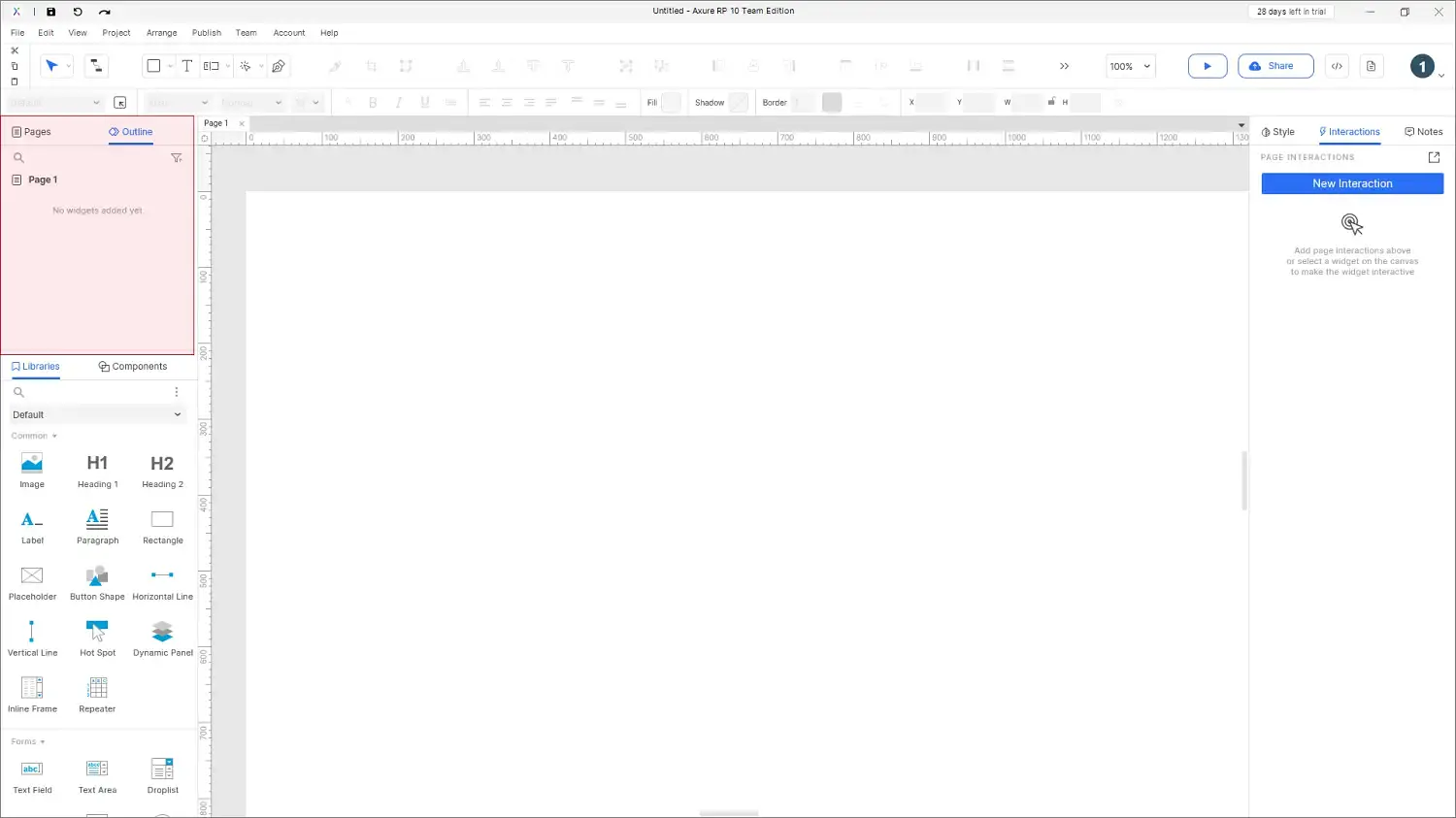Click the New Interaction button
Image resolution: width=1456 pixels, height=818 pixels.
1351,183
